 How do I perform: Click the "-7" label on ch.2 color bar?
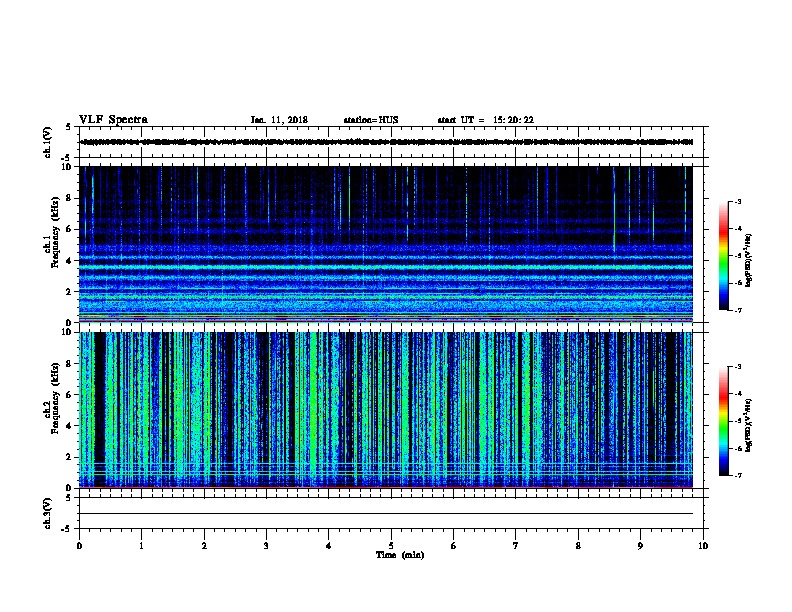click(x=737, y=476)
